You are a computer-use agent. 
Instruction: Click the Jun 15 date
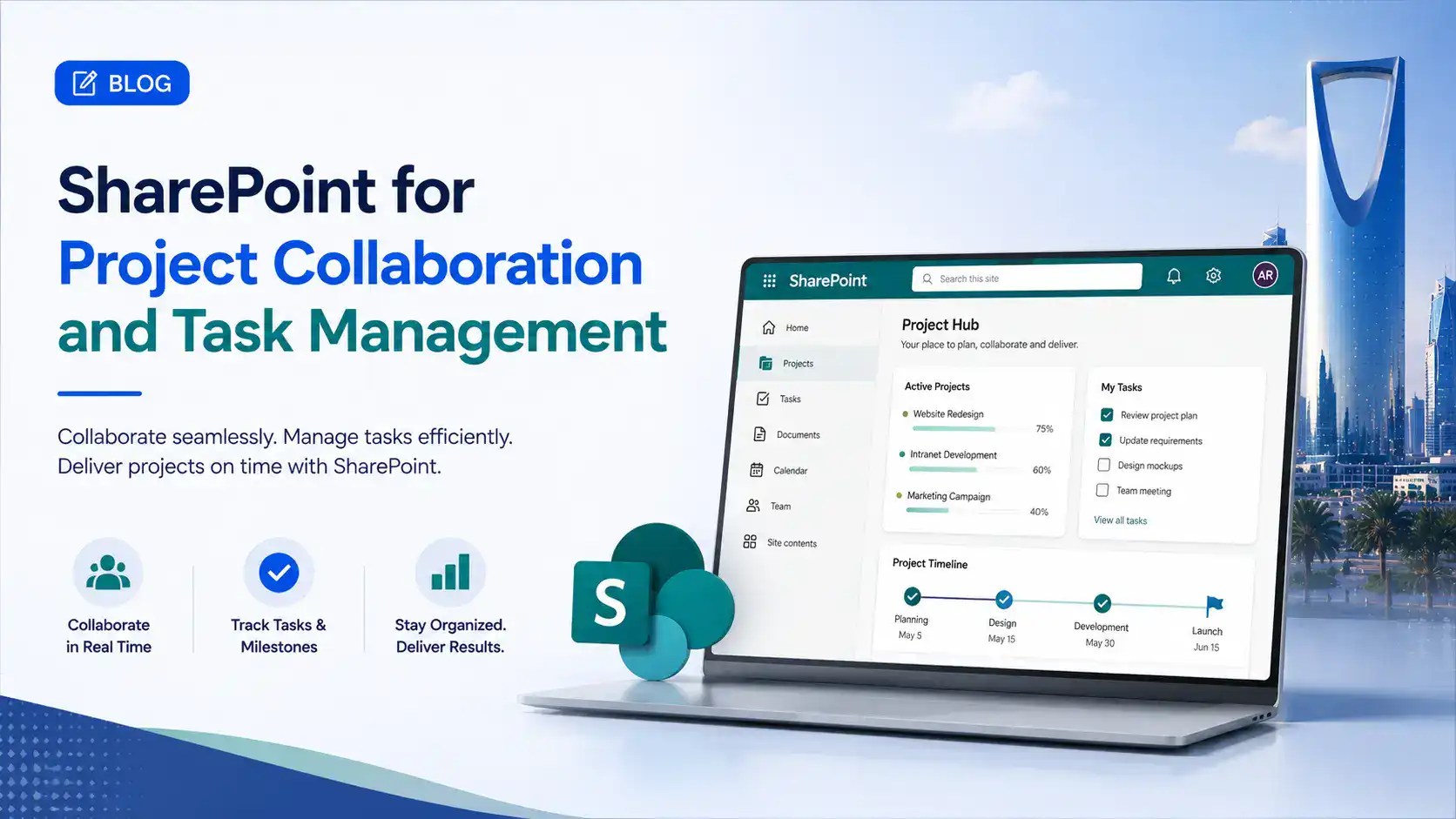1206,648
